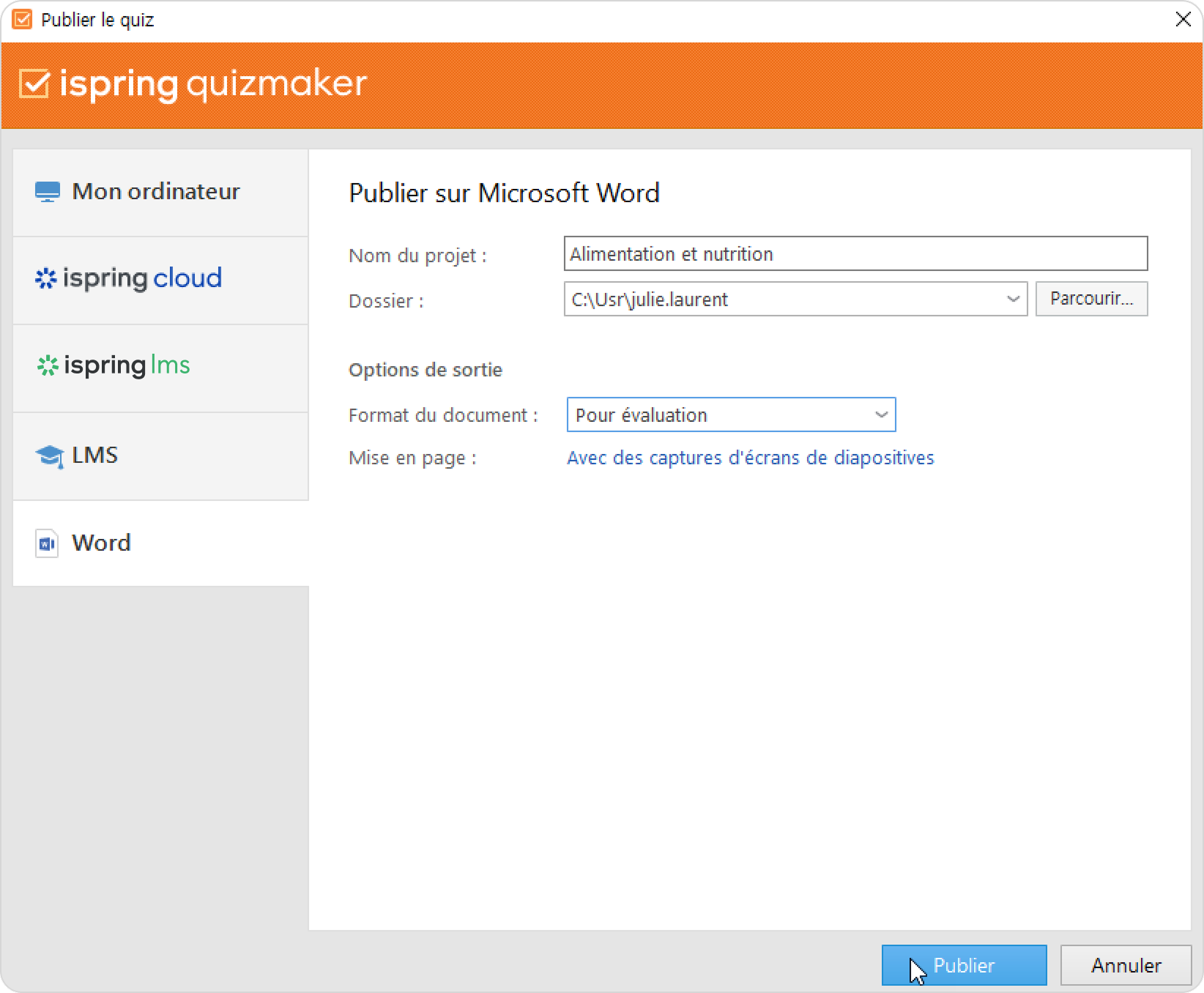Image resolution: width=1204 pixels, height=993 pixels.
Task: Click the green iSpring LMS burst icon
Action: point(48,365)
